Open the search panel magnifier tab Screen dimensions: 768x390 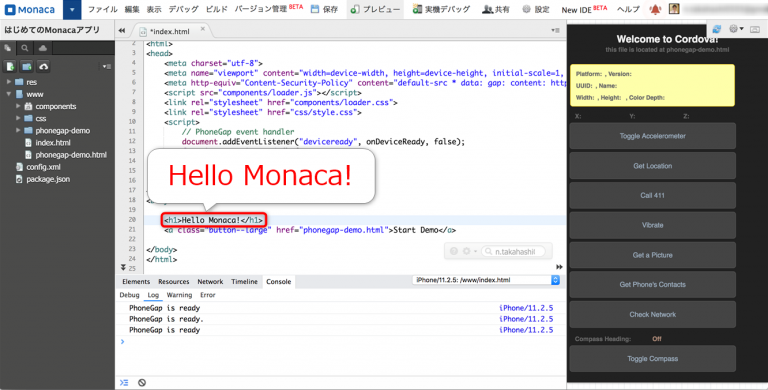tap(24, 48)
